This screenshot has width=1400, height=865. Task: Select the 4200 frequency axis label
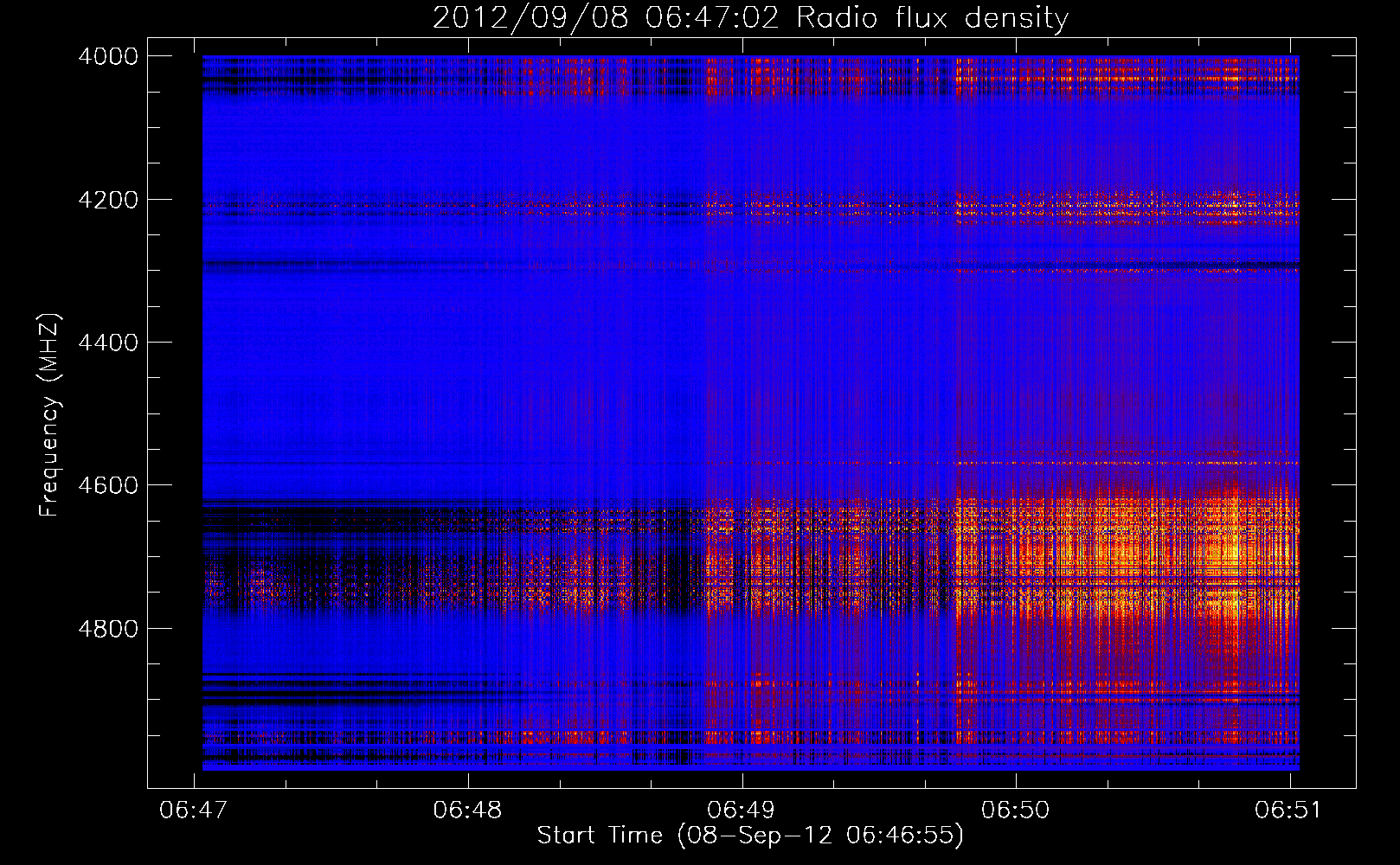[x=108, y=200]
